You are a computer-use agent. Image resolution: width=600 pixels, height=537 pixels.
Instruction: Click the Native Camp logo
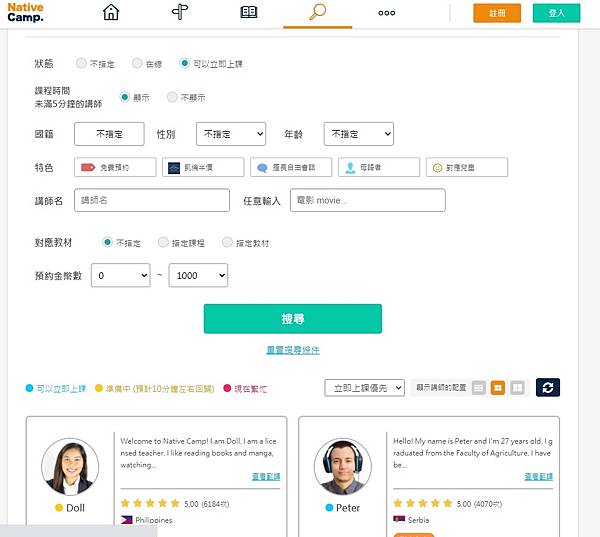point(25,13)
